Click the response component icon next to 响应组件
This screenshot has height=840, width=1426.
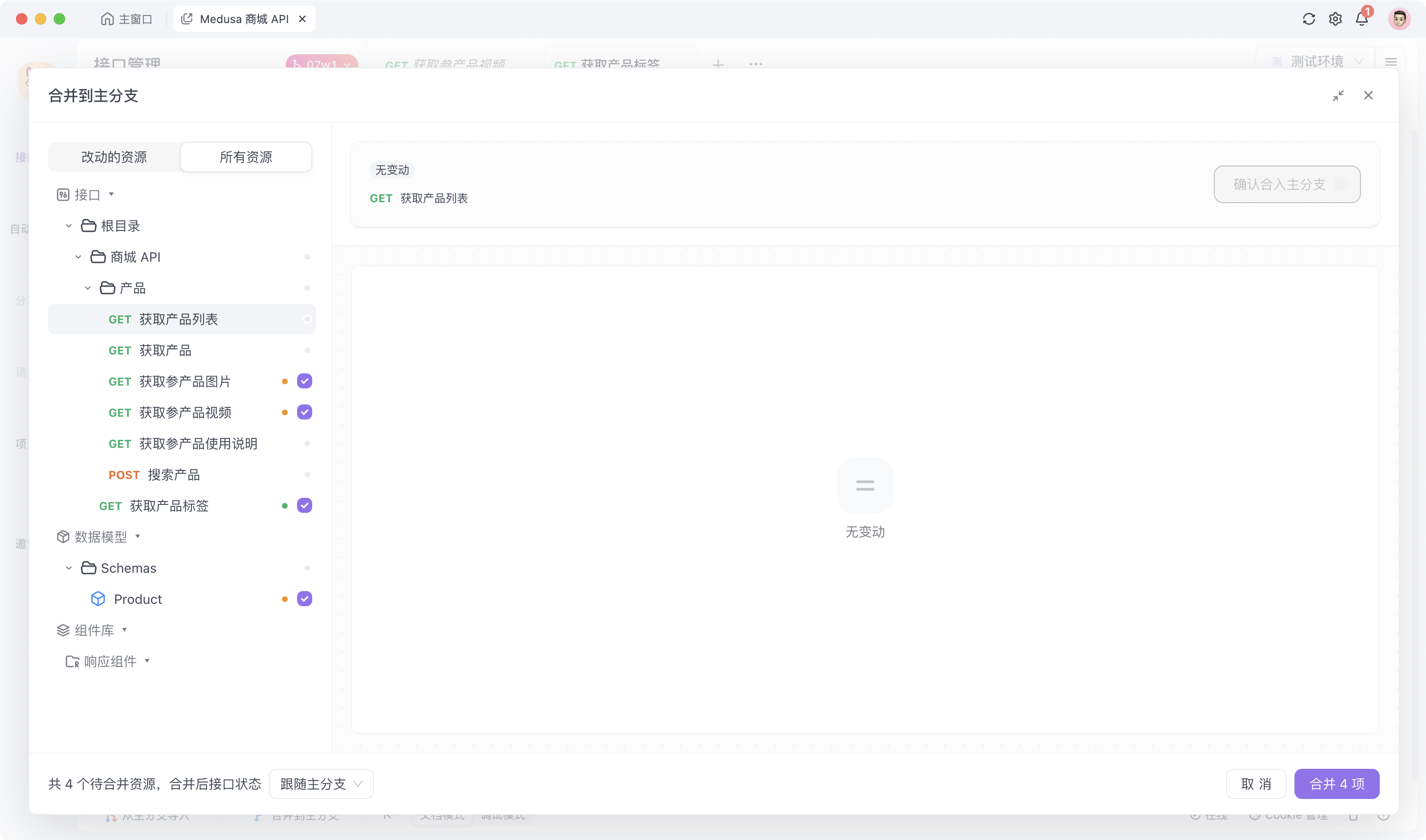pyautogui.click(x=72, y=661)
